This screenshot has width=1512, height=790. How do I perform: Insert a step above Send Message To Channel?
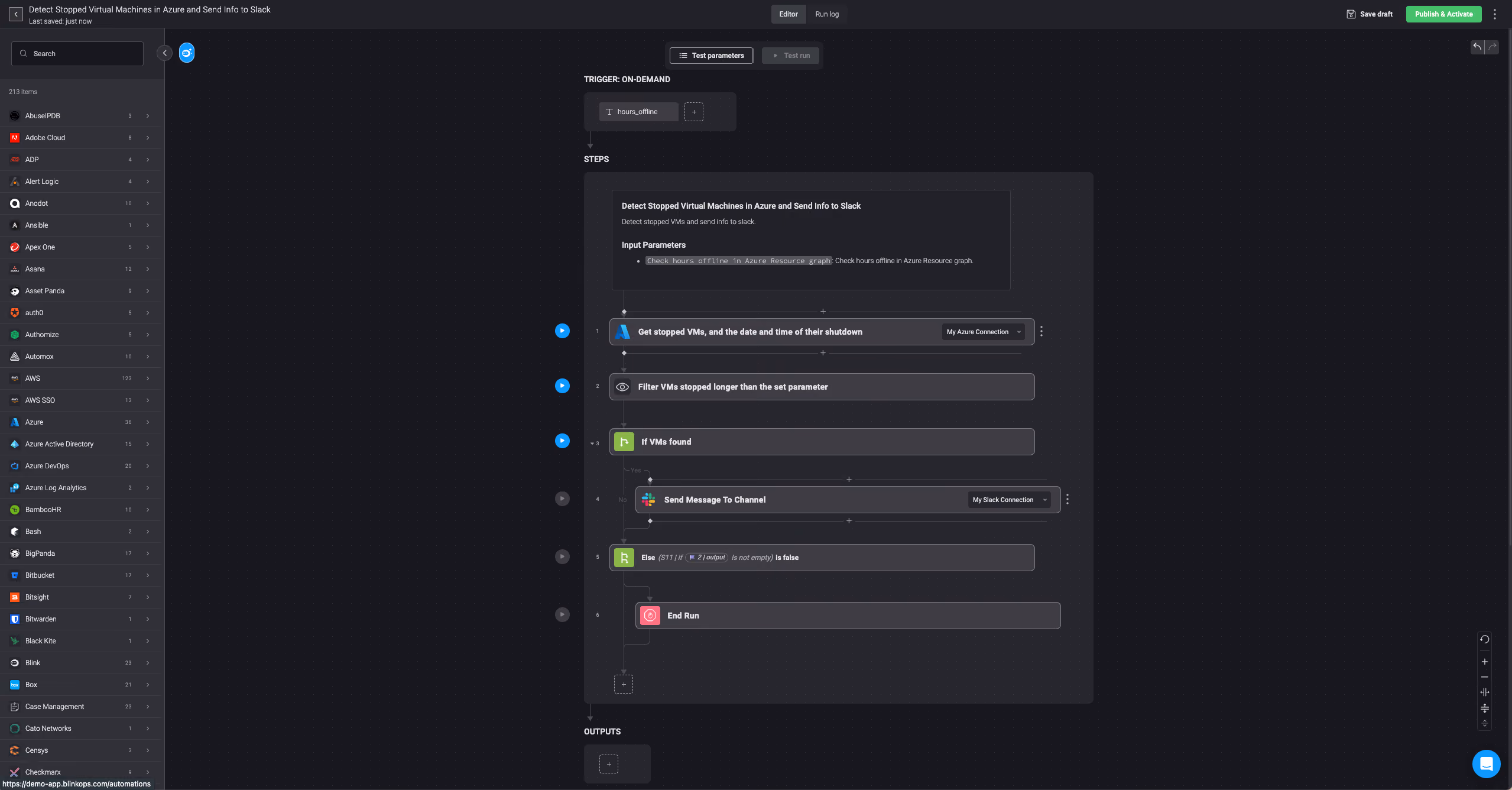tap(849, 480)
